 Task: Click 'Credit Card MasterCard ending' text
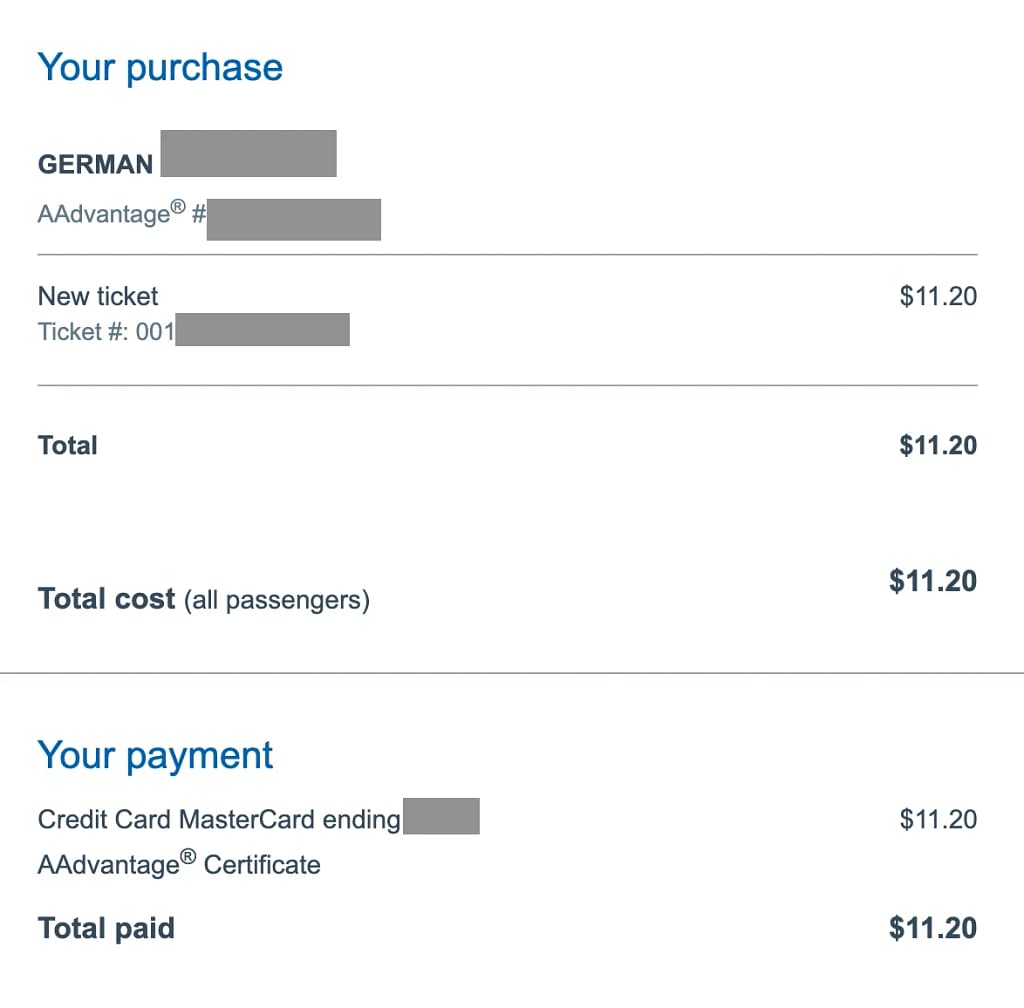(219, 819)
